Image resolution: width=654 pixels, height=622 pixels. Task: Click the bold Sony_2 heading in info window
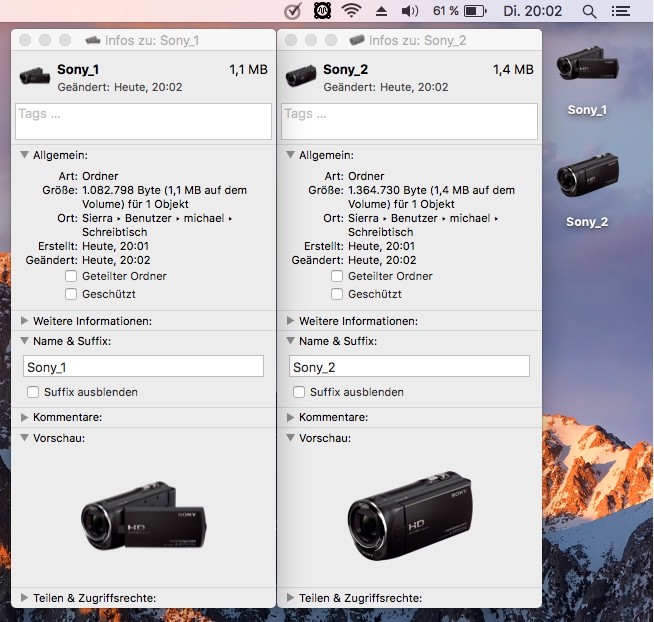point(345,69)
